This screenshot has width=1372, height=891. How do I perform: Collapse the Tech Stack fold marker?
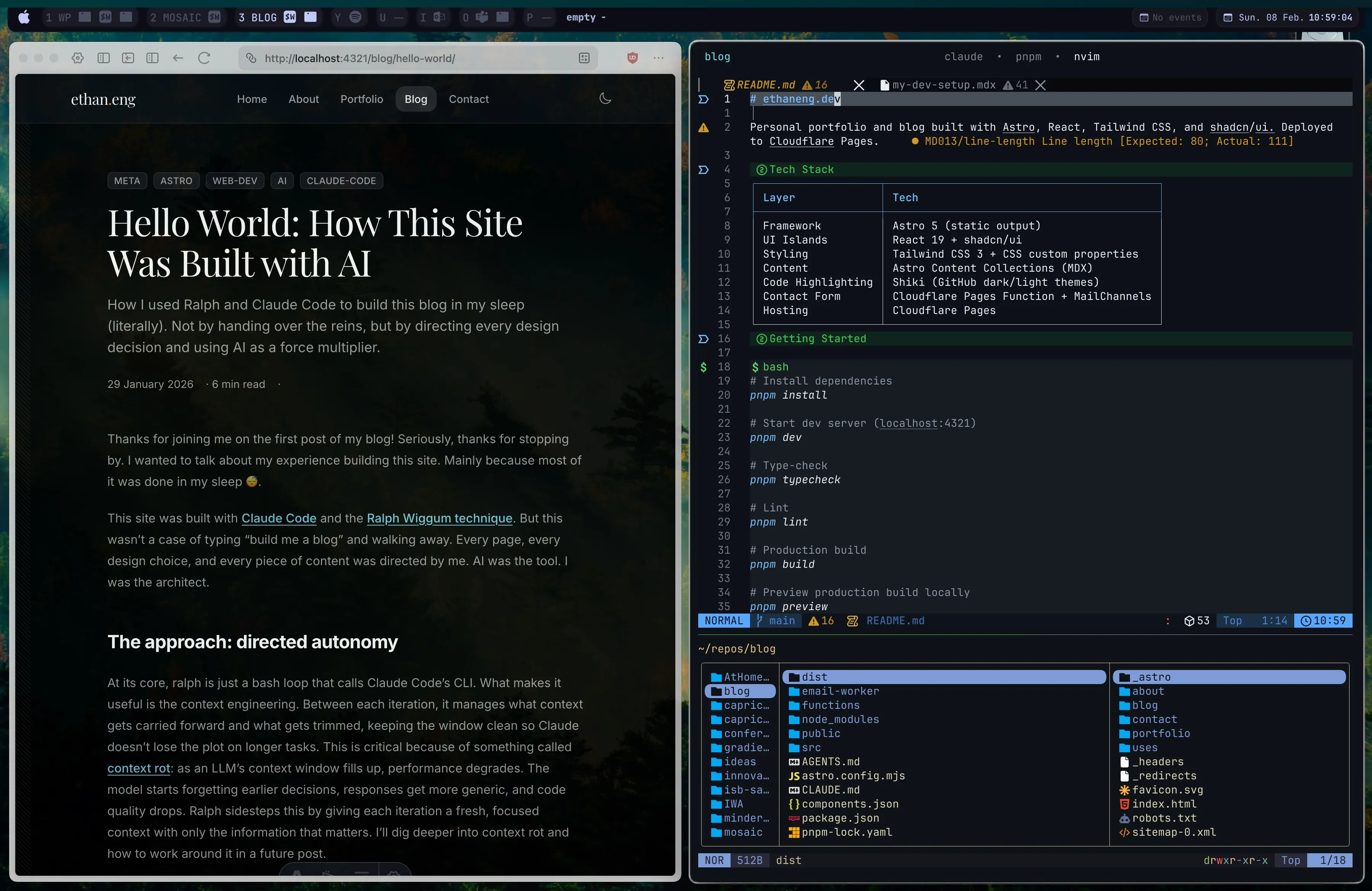703,170
